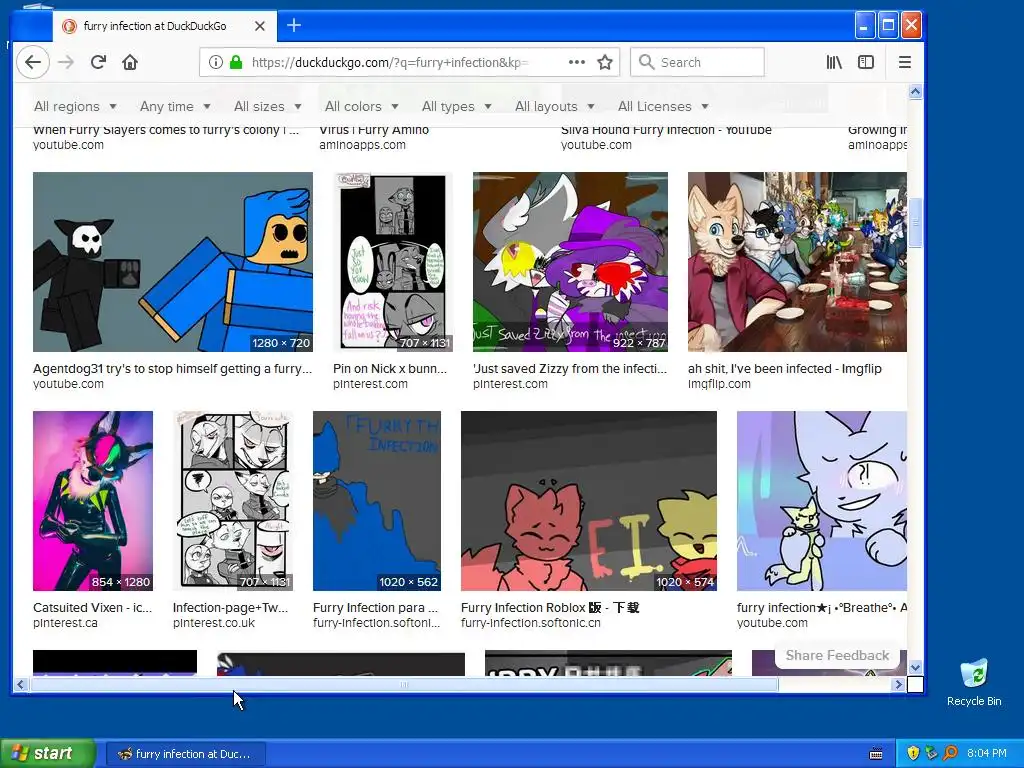Click the magnifier tray icon
1024x768 pixels.
pyautogui.click(x=950, y=753)
